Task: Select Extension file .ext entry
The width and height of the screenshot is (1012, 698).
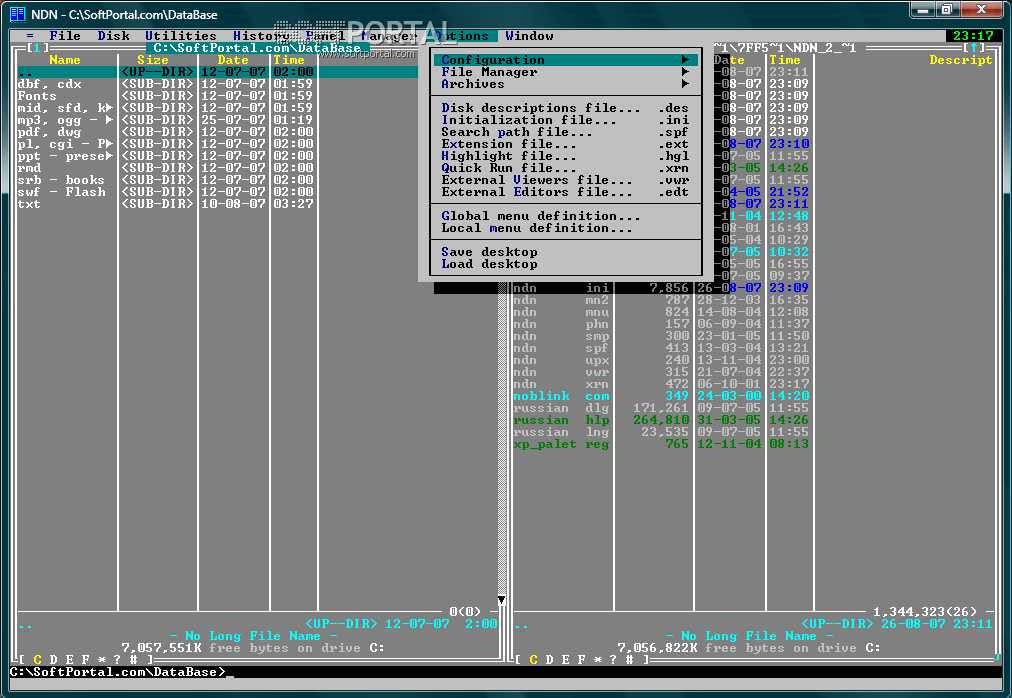Action: click(x=565, y=144)
